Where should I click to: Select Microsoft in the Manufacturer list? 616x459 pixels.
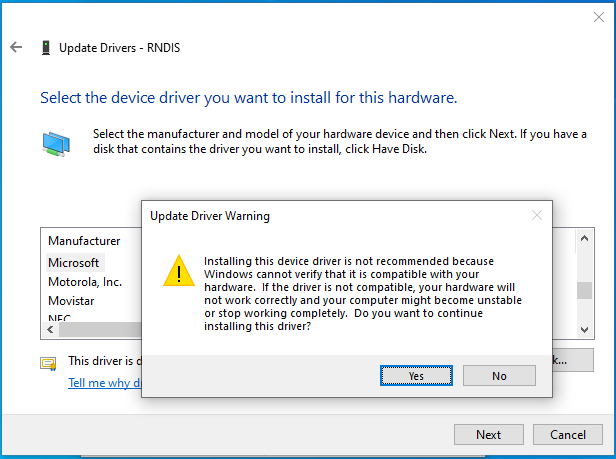point(73,263)
